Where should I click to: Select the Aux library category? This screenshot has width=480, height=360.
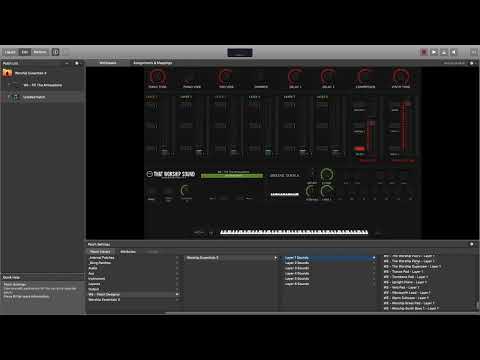(x=133, y=273)
